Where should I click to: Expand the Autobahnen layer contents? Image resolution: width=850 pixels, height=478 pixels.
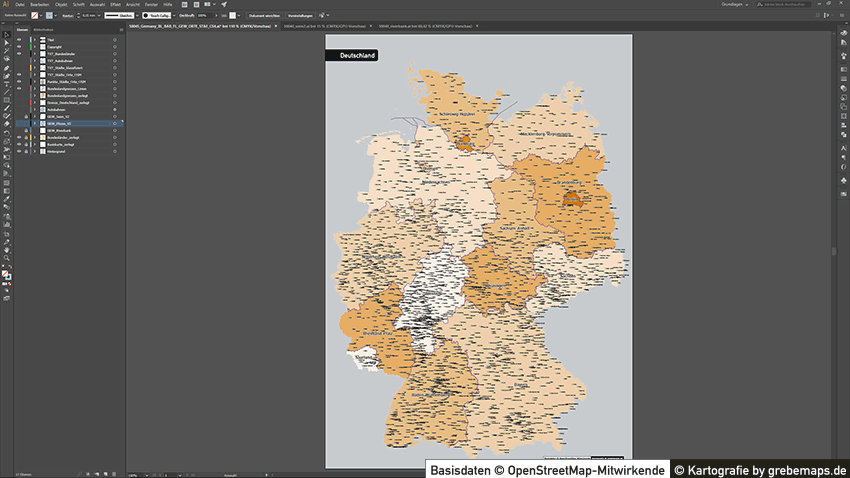tap(33, 109)
